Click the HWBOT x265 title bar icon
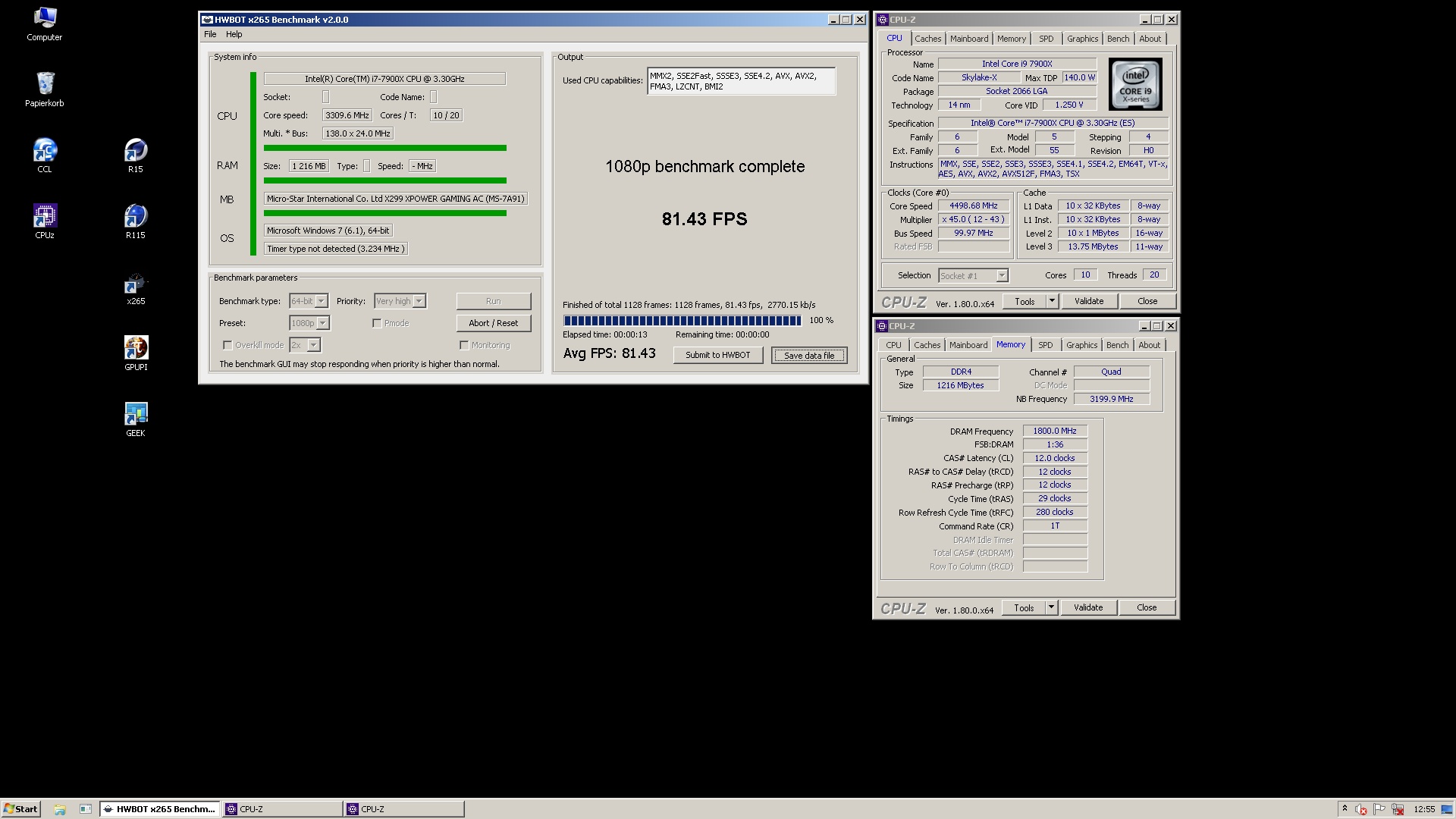This screenshot has width=1456, height=819. [x=207, y=20]
